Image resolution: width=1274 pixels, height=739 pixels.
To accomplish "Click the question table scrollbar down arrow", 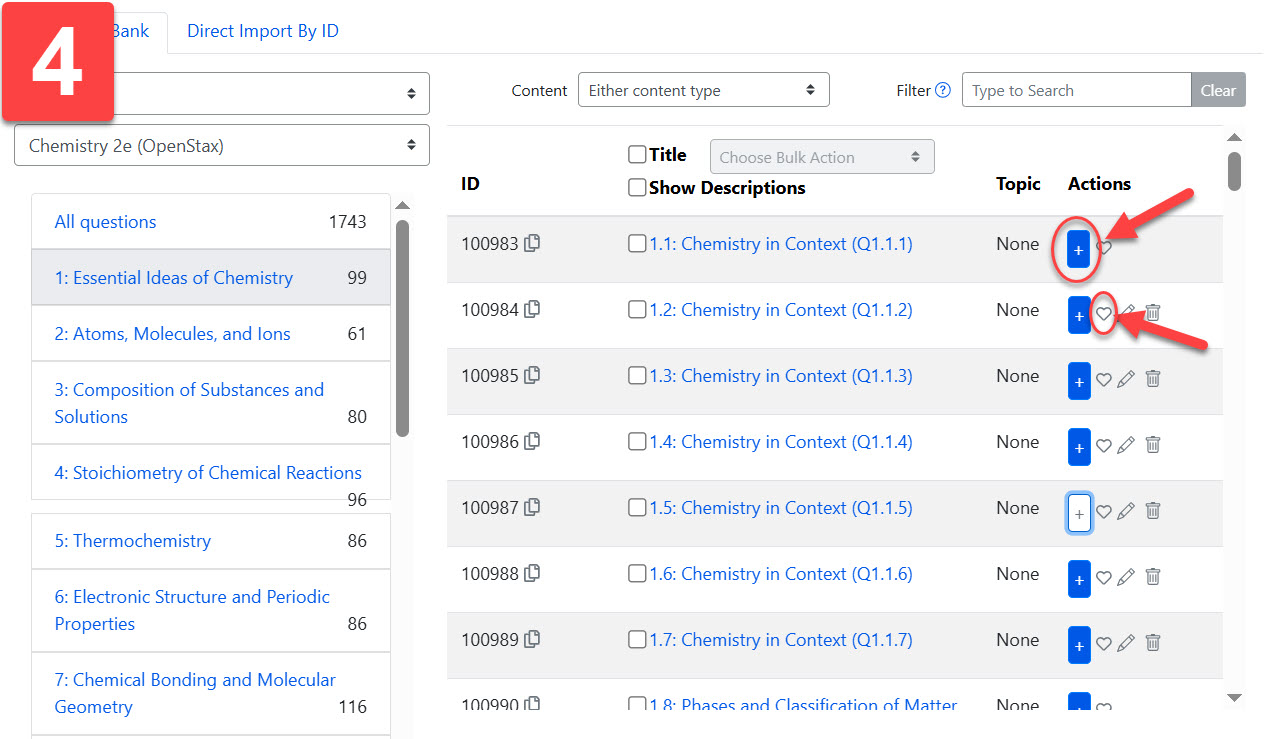I will [1234, 697].
